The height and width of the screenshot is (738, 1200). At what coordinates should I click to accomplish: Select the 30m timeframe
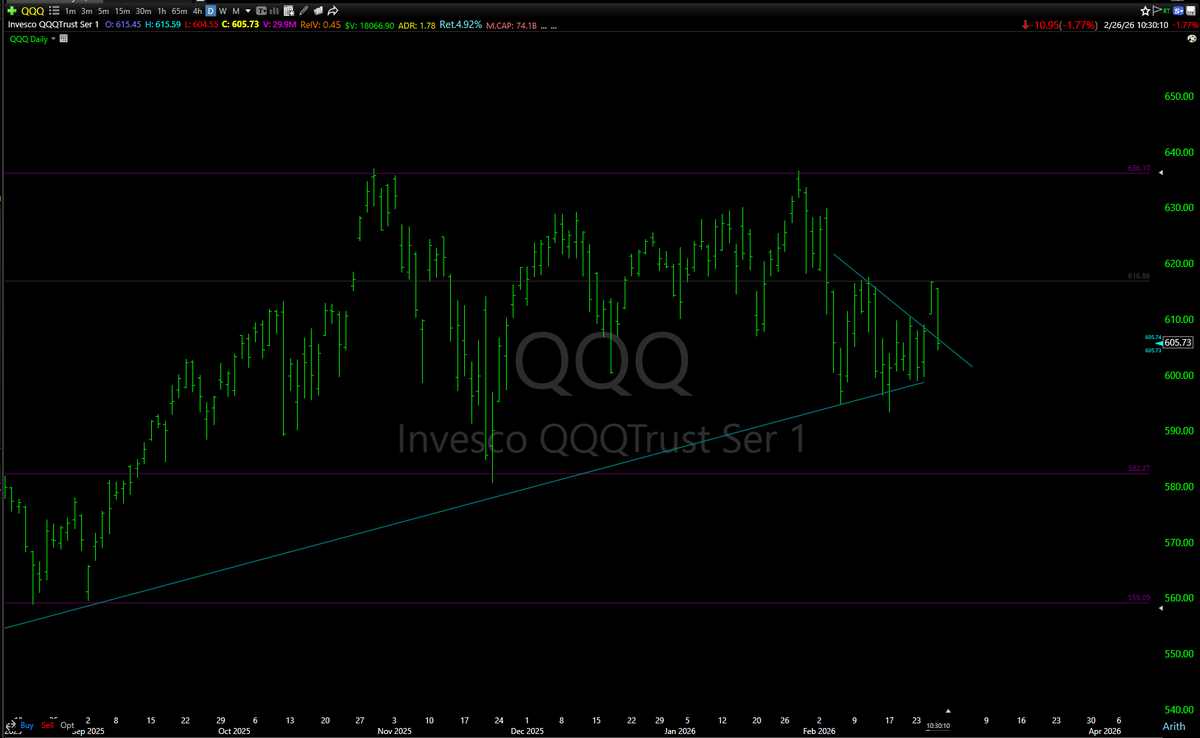point(144,11)
